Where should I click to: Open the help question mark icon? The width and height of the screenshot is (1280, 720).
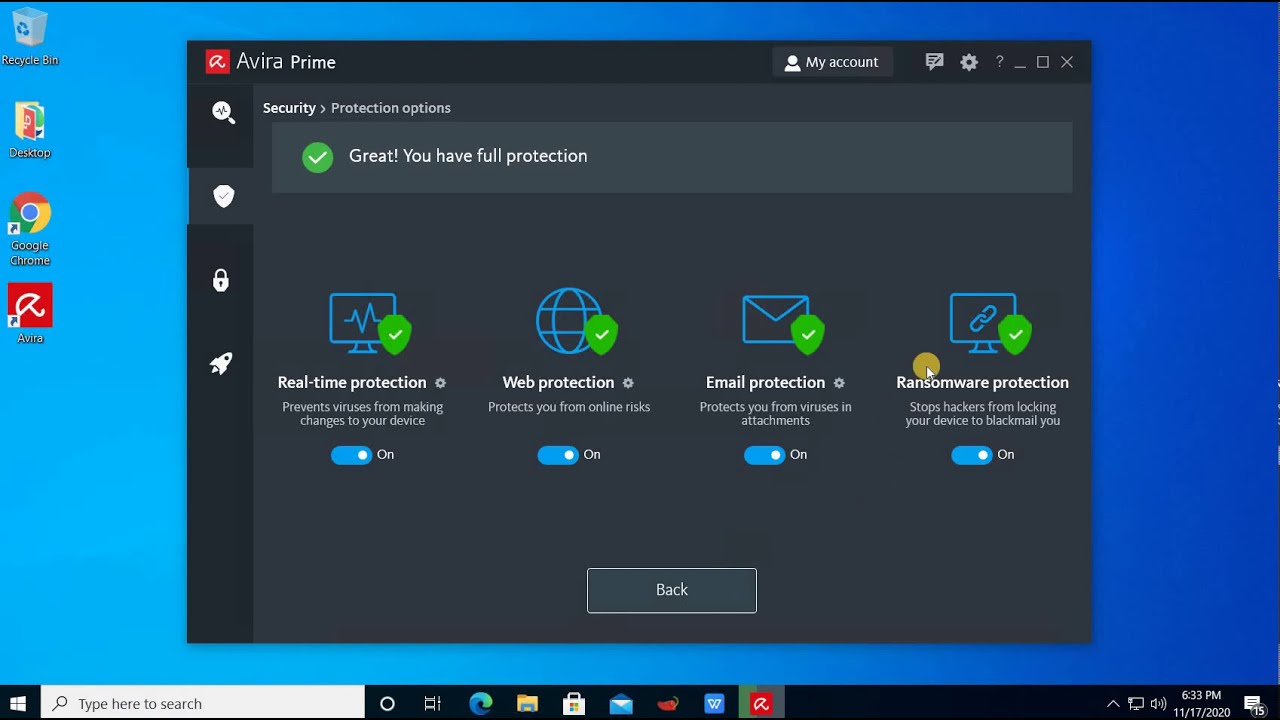pos(999,62)
